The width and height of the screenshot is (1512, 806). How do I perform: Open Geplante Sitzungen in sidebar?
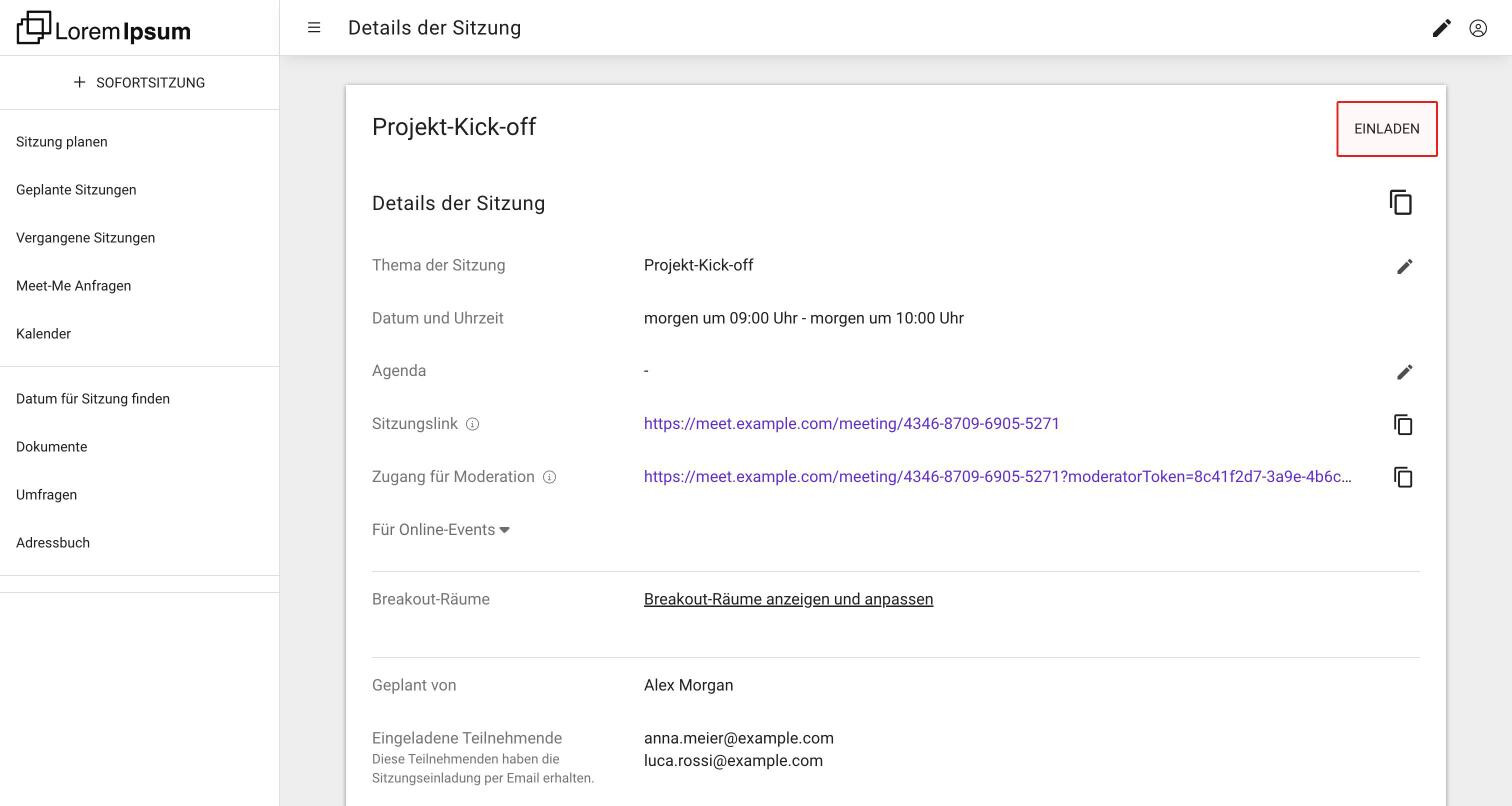pyautogui.click(x=76, y=190)
